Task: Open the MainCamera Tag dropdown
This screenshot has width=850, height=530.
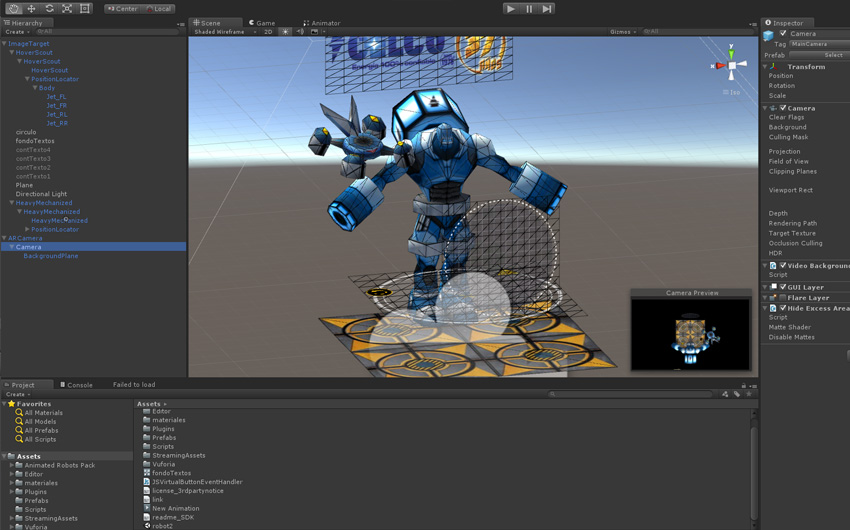Action: [x=819, y=44]
